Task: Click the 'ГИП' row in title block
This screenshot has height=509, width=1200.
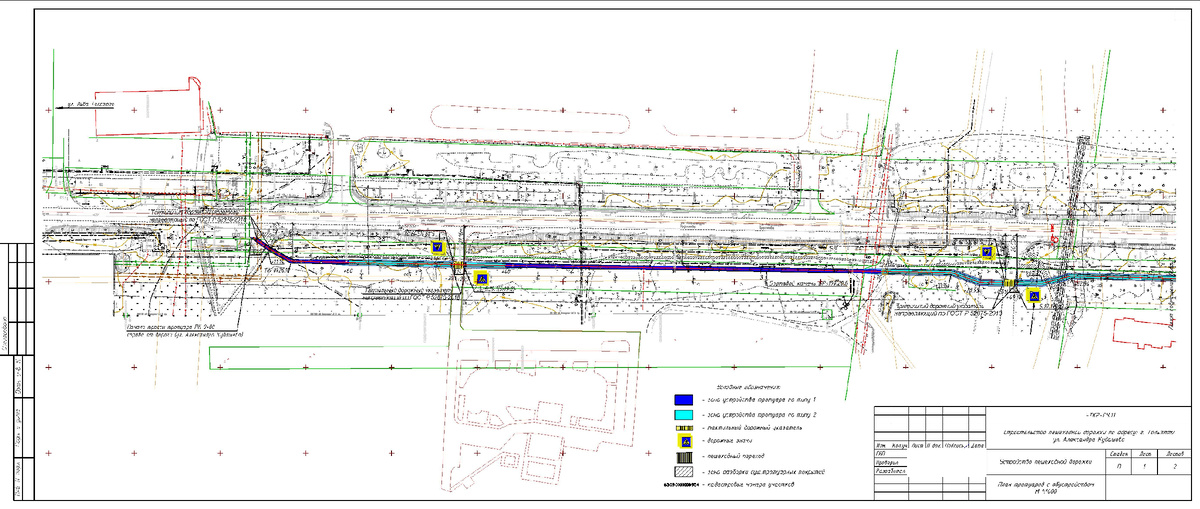Action: (x=889, y=453)
